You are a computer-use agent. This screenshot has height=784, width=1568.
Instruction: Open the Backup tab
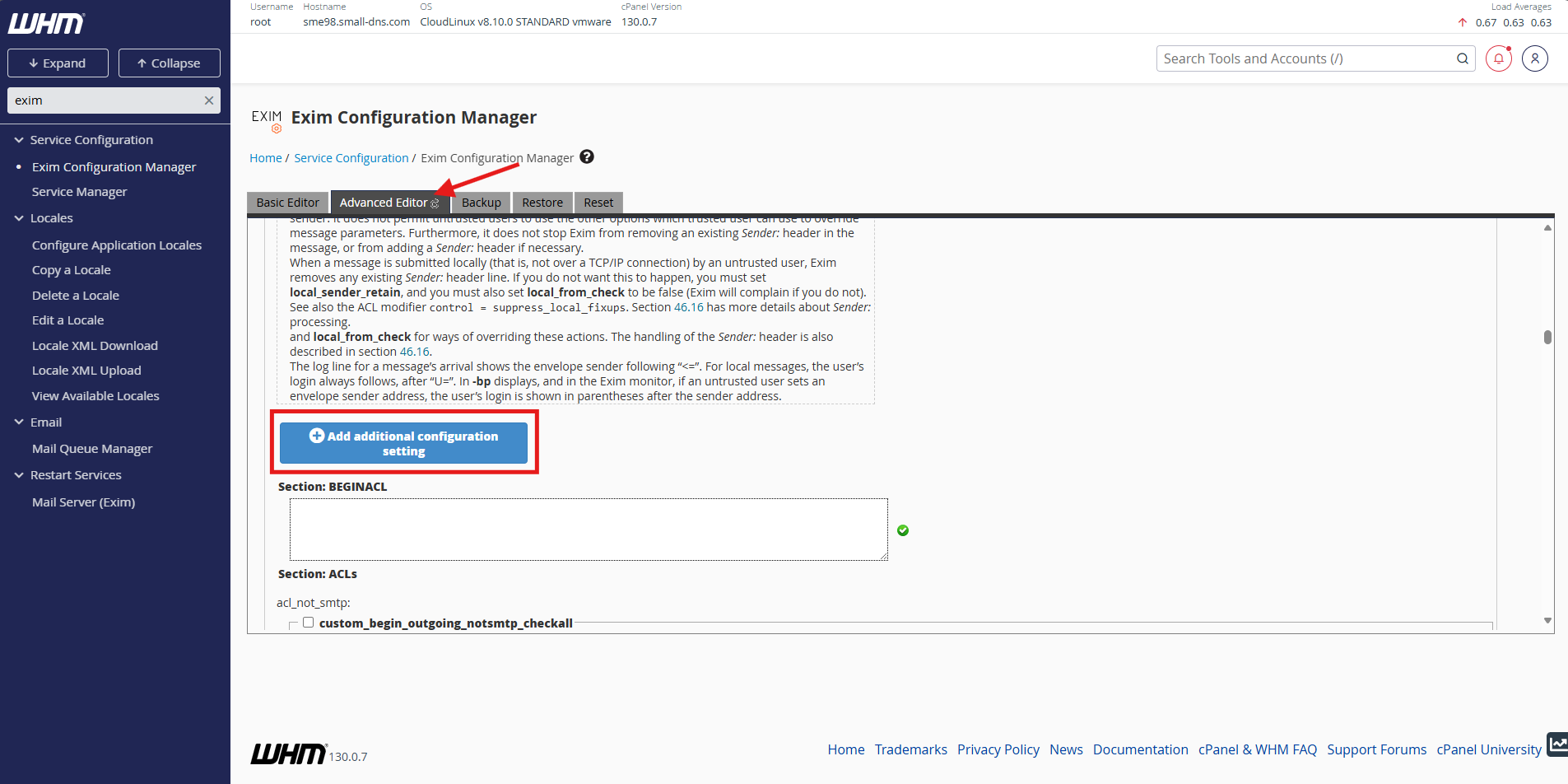point(482,203)
